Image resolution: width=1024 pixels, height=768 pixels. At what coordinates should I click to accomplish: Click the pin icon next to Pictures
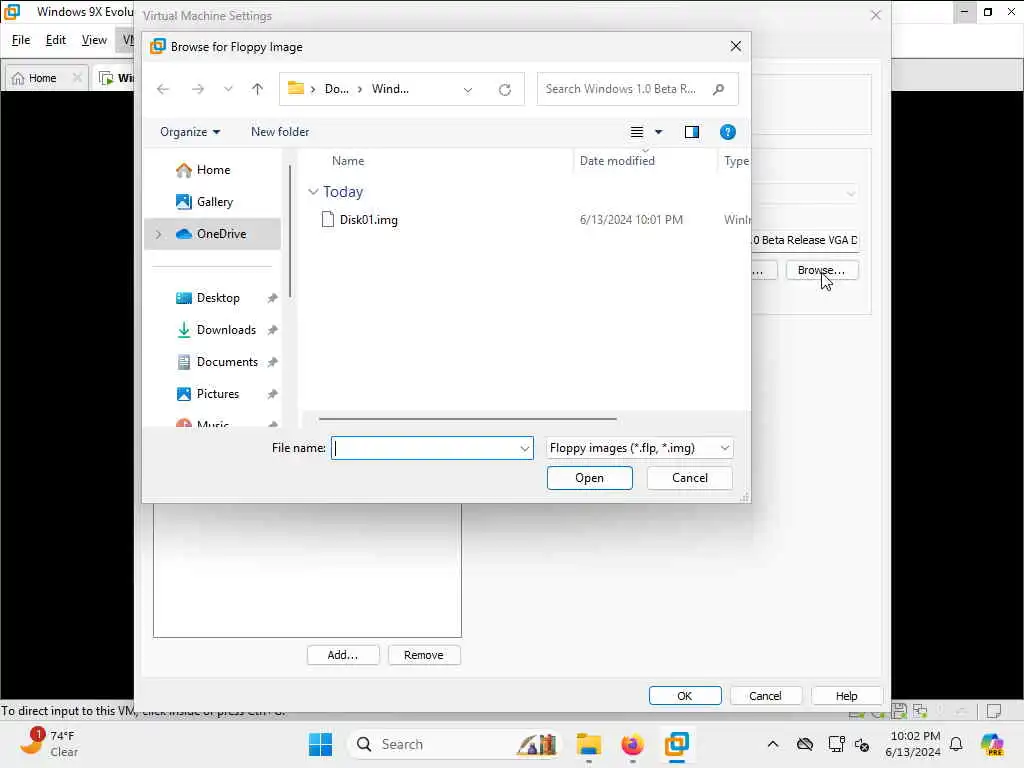point(272,394)
